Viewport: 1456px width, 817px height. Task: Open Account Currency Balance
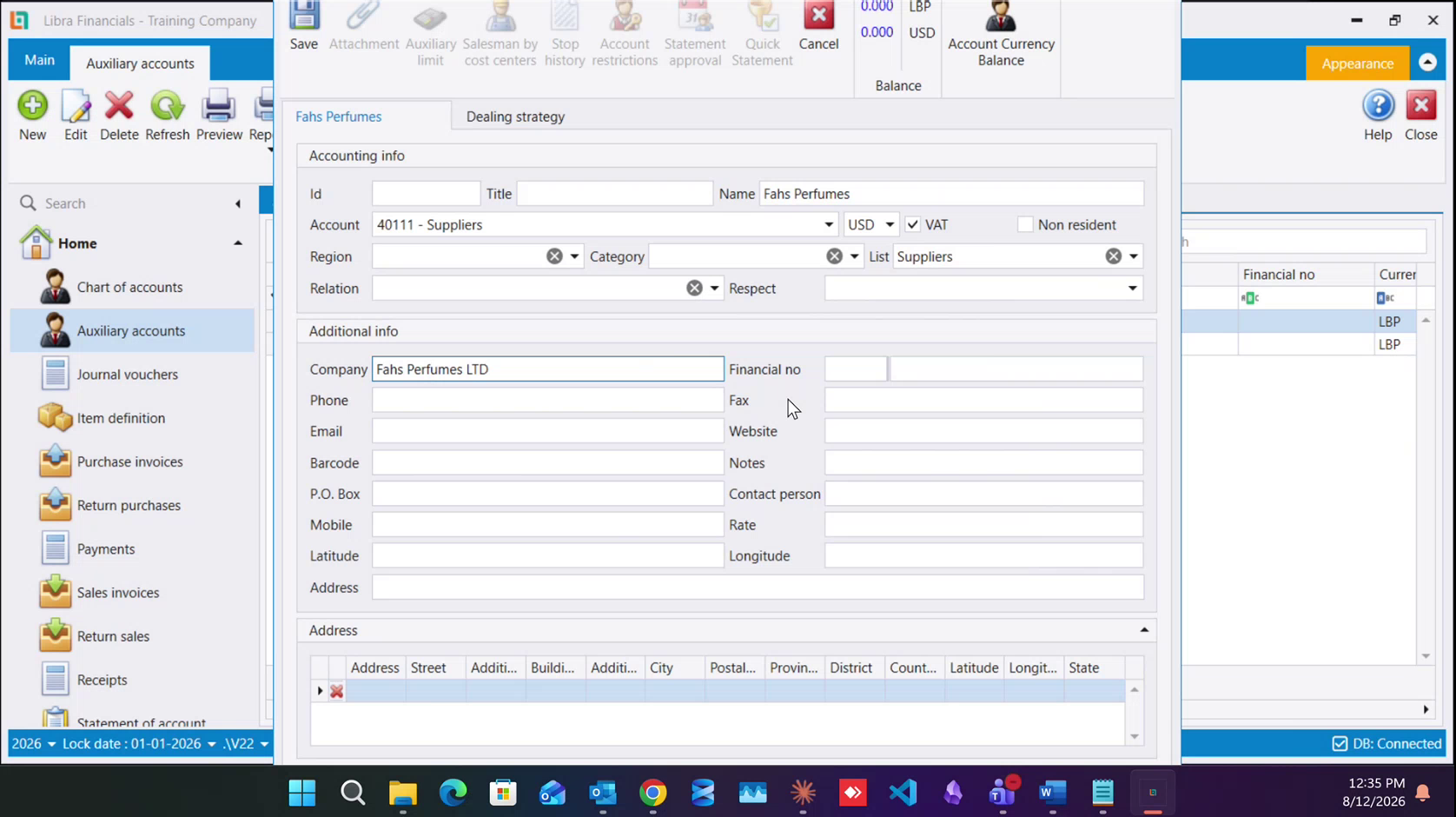[1001, 35]
